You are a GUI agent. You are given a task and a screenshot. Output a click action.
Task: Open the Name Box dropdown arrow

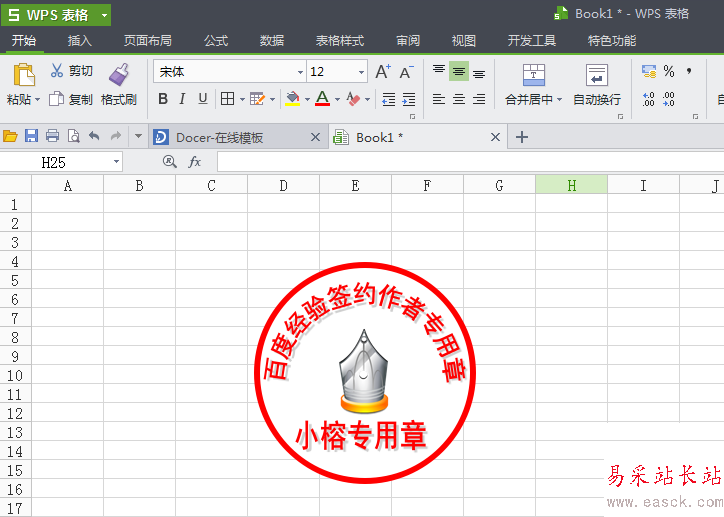pyautogui.click(x=116, y=162)
